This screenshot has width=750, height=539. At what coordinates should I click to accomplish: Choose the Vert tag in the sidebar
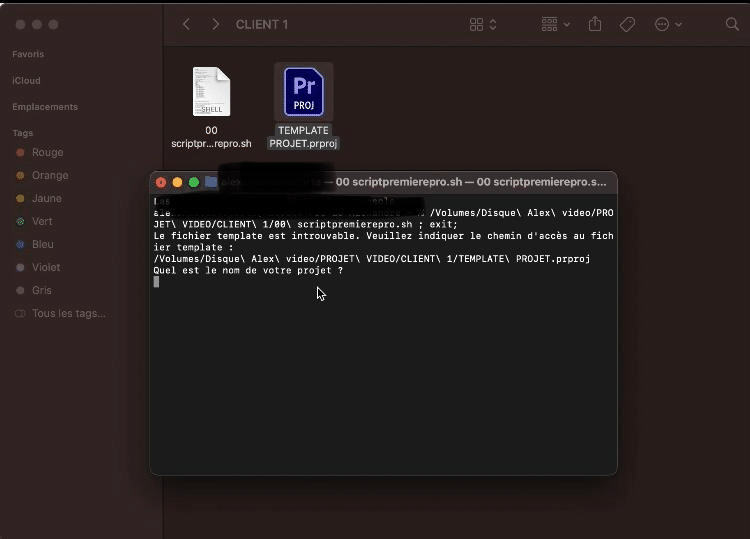[x=42, y=222]
